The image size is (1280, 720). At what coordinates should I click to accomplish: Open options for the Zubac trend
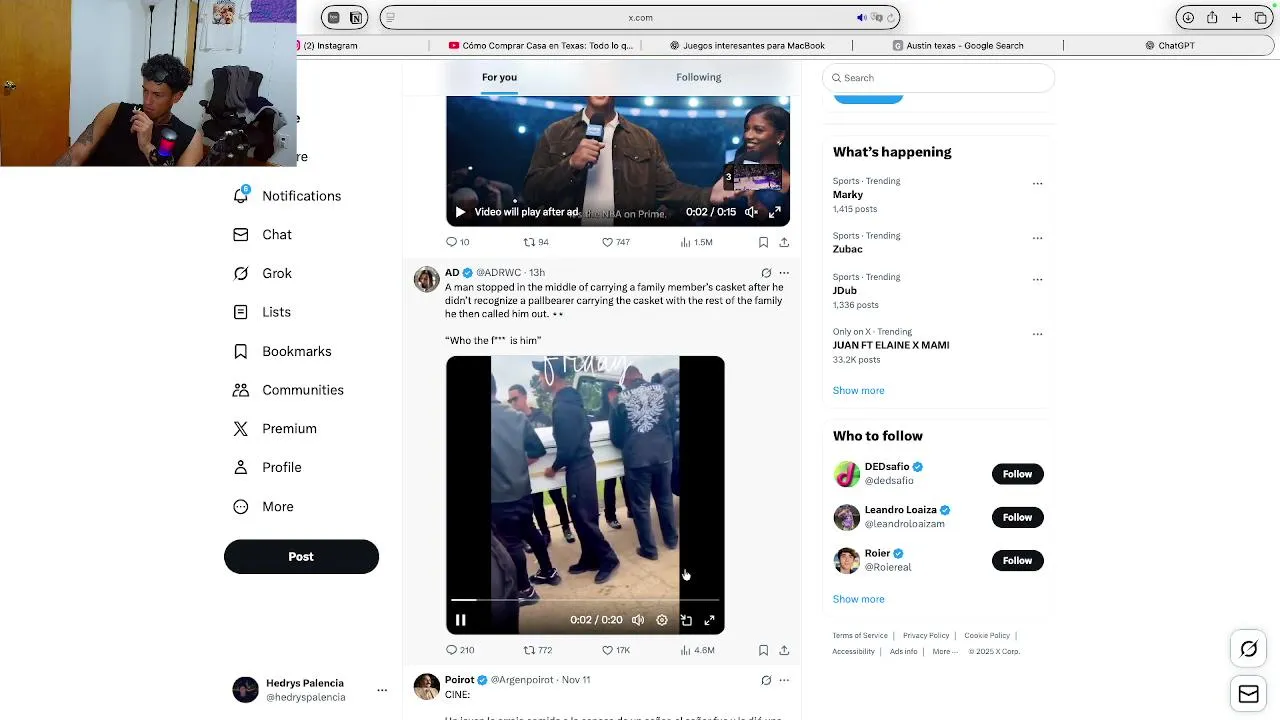point(1037,238)
